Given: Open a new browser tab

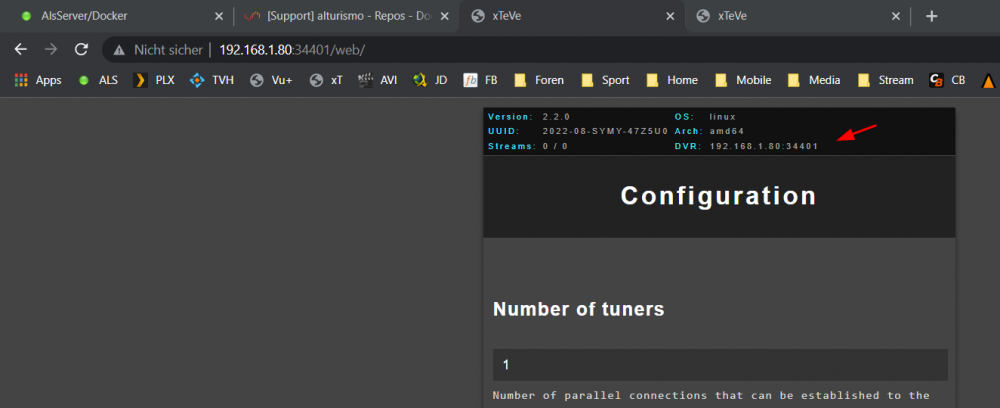Looking at the screenshot, I should pyautogui.click(x=932, y=17).
